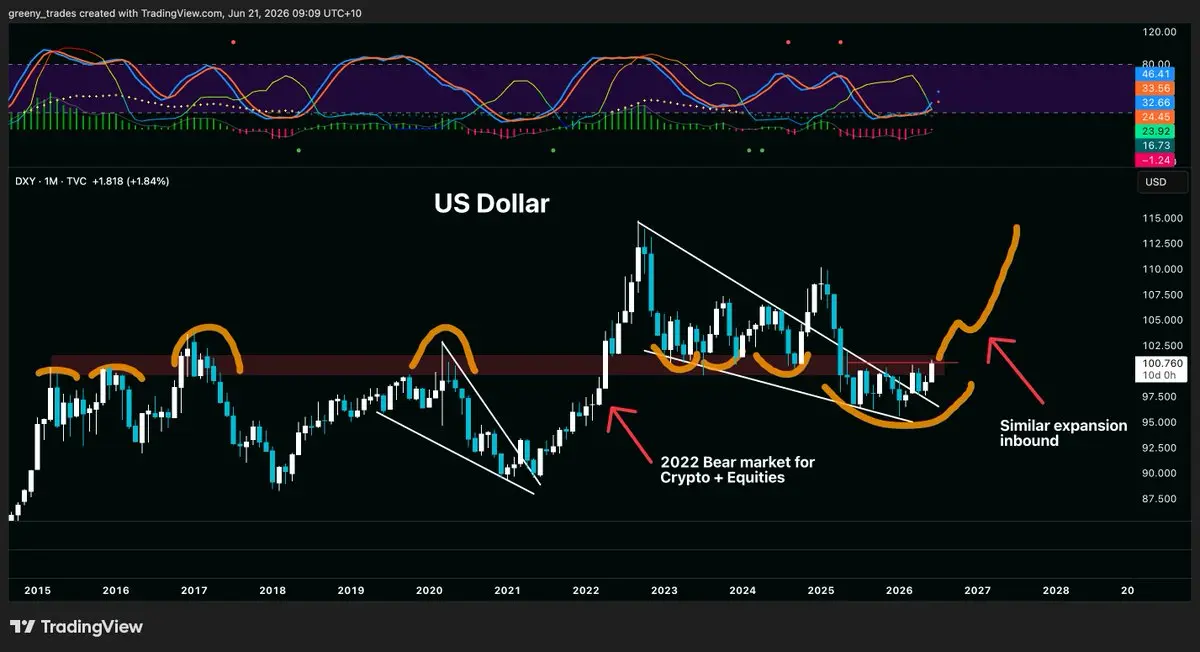Click the 32.66 indicator value tag
The height and width of the screenshot is (652, 1200).
pos(1156,102)
